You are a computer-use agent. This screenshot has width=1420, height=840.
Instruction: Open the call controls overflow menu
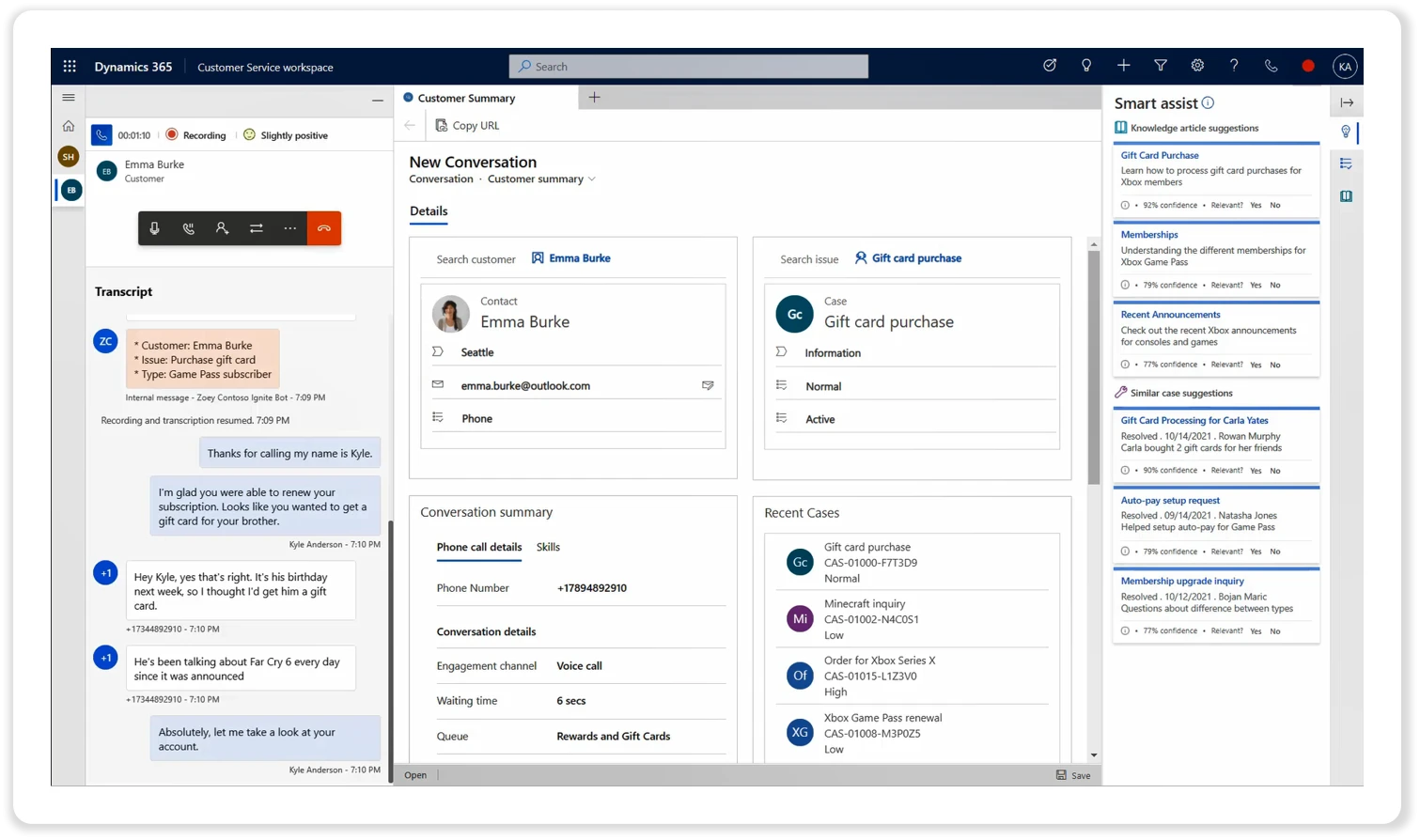tap(289, 227)
